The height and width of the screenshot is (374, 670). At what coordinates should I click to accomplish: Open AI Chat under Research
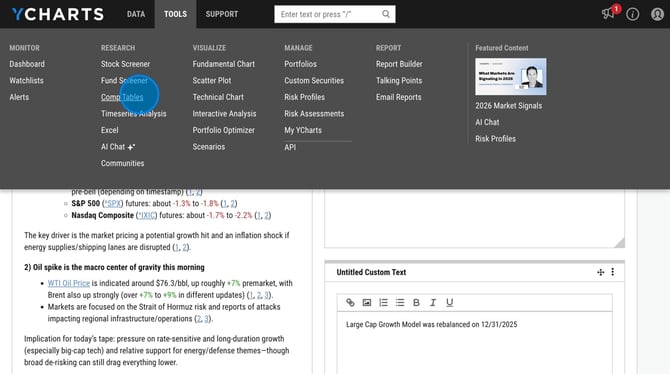[118, 147]
